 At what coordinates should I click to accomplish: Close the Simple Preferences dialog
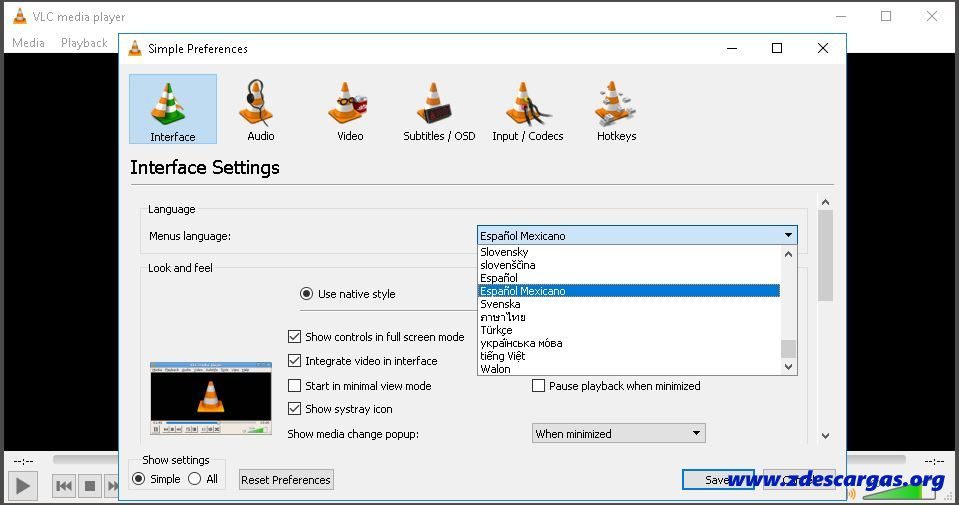823,48
